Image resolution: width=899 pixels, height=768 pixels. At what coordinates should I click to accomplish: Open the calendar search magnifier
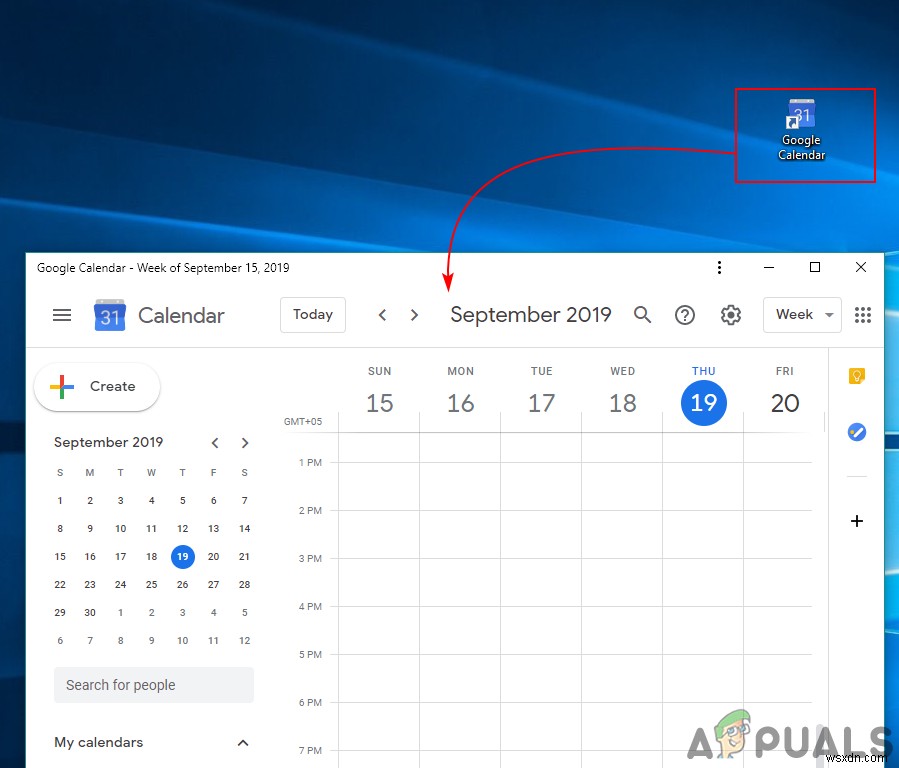(x=643, y=315)
